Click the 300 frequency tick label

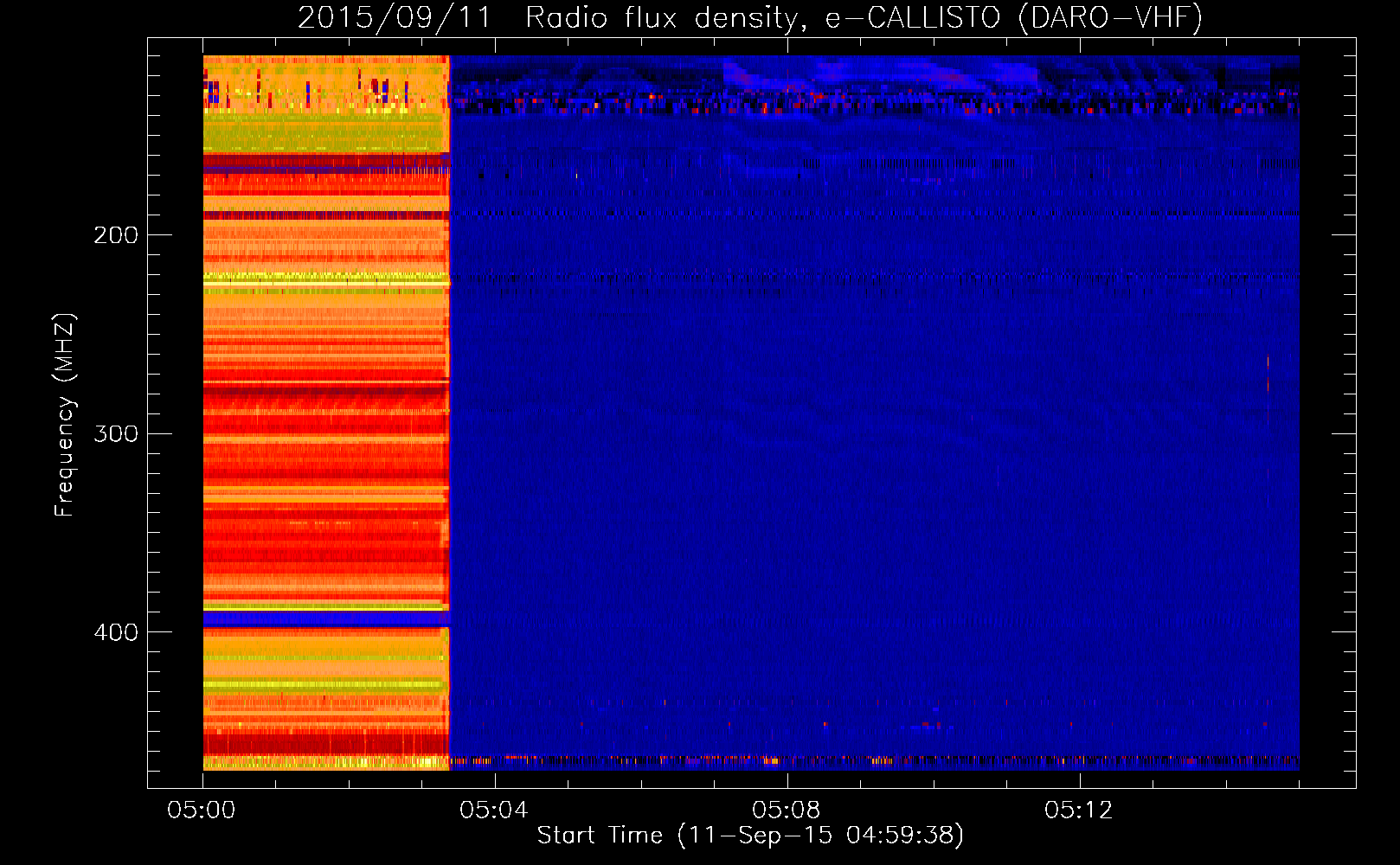tap(116, 433)
